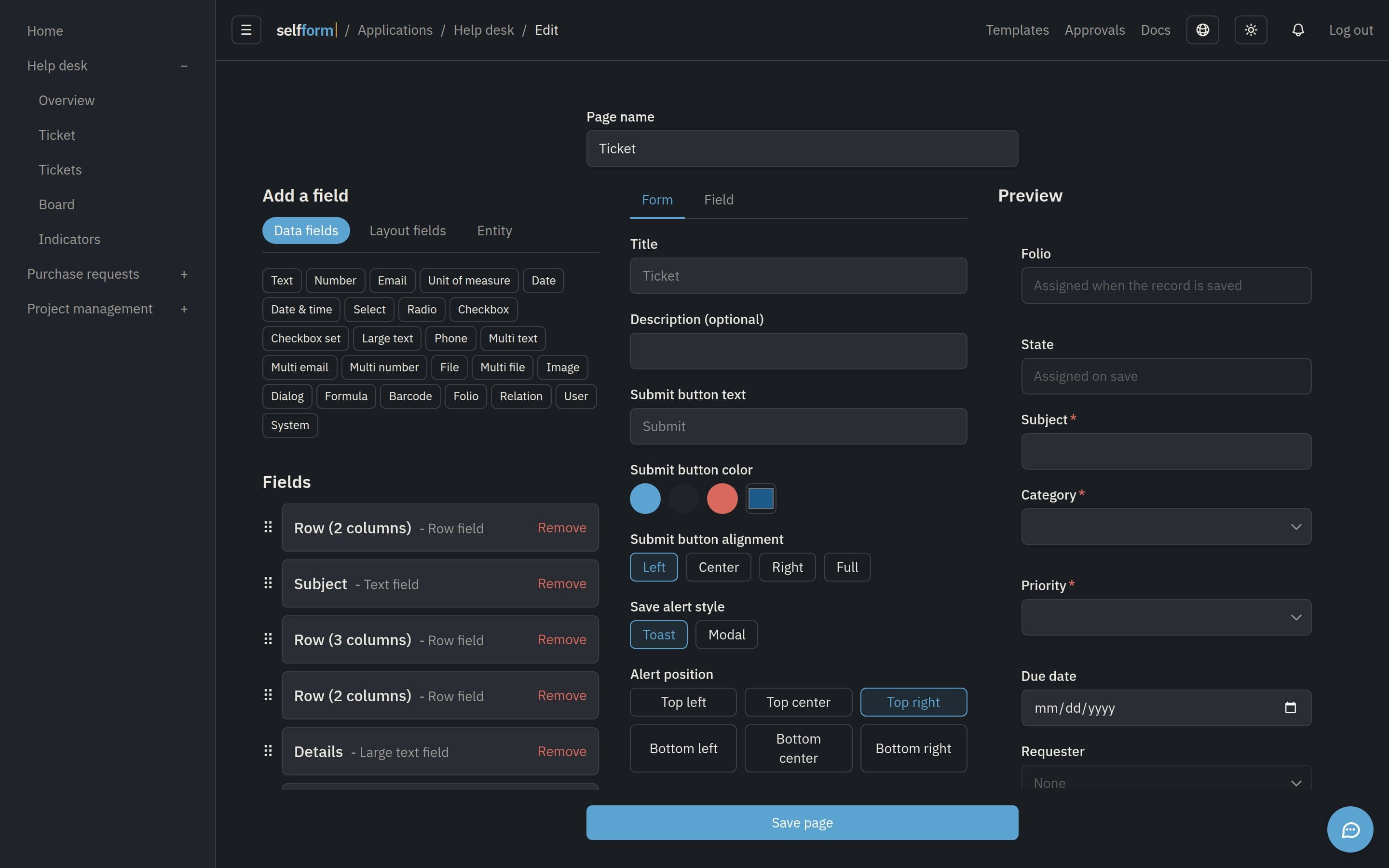
Task: Click the Save page button
Action: 802,823
